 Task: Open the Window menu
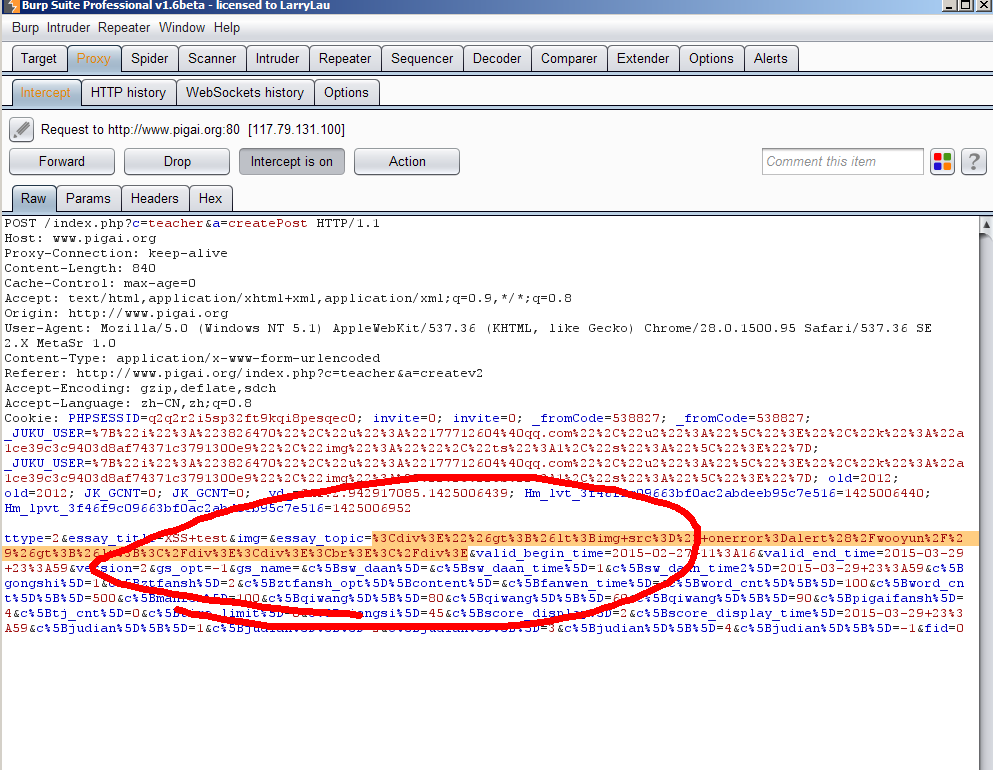pos(182,28)
